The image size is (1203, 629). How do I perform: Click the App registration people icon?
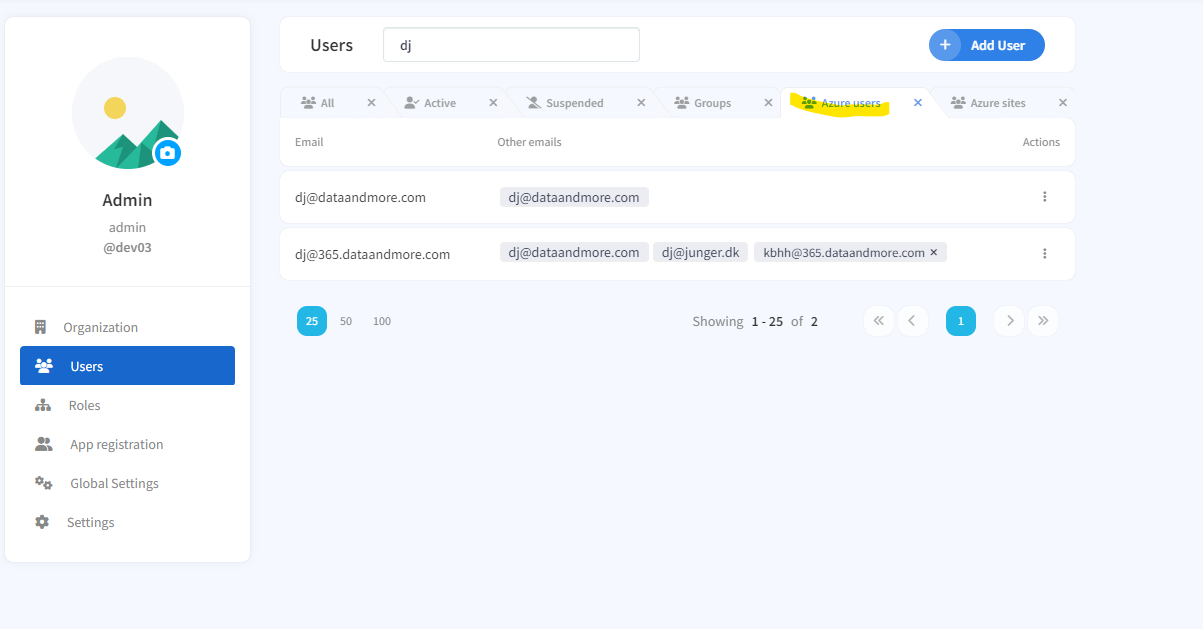[44, 444]
